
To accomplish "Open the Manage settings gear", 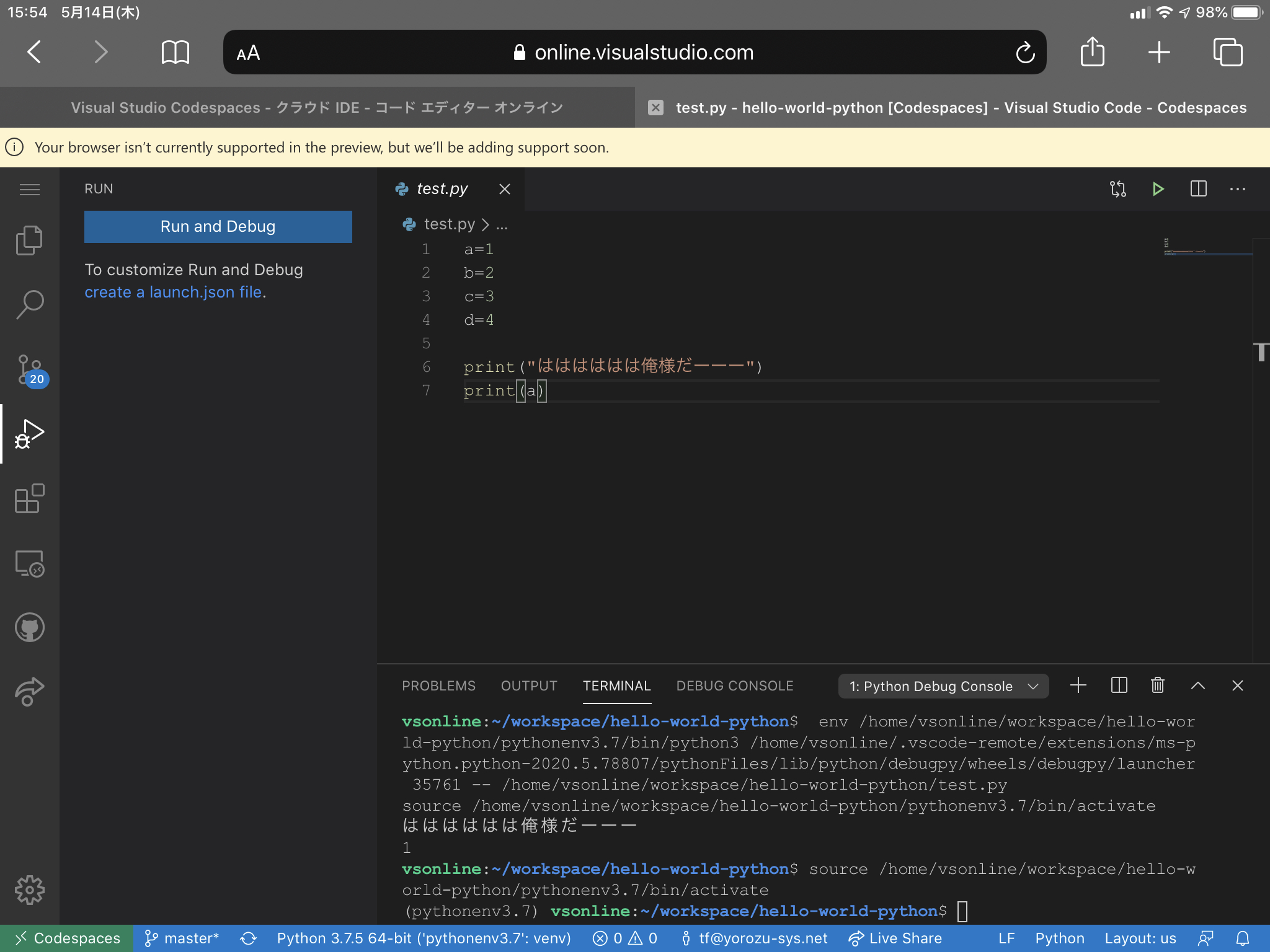I will (29, 890).
